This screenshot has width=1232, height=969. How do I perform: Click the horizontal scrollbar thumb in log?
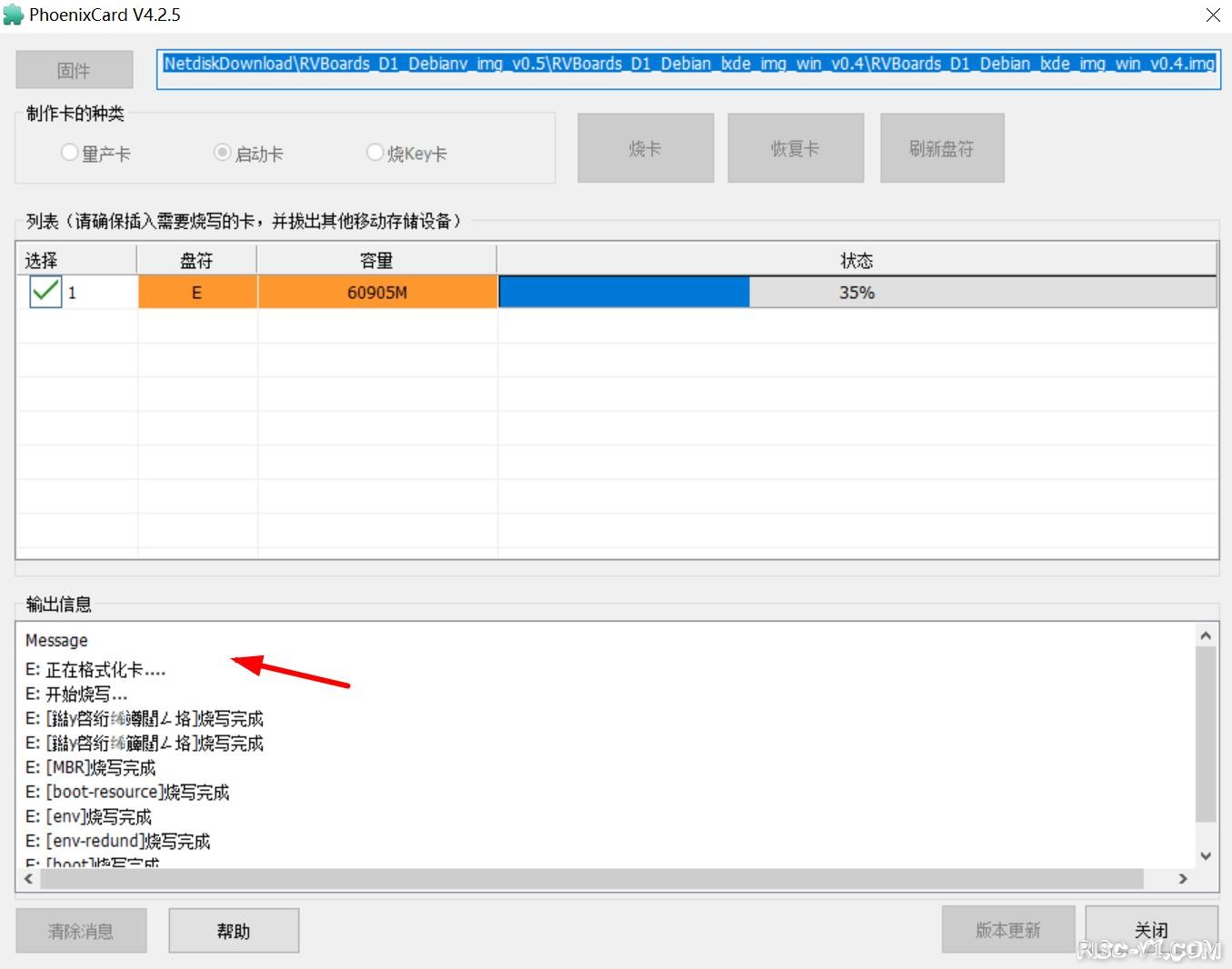tap(591, 878)
